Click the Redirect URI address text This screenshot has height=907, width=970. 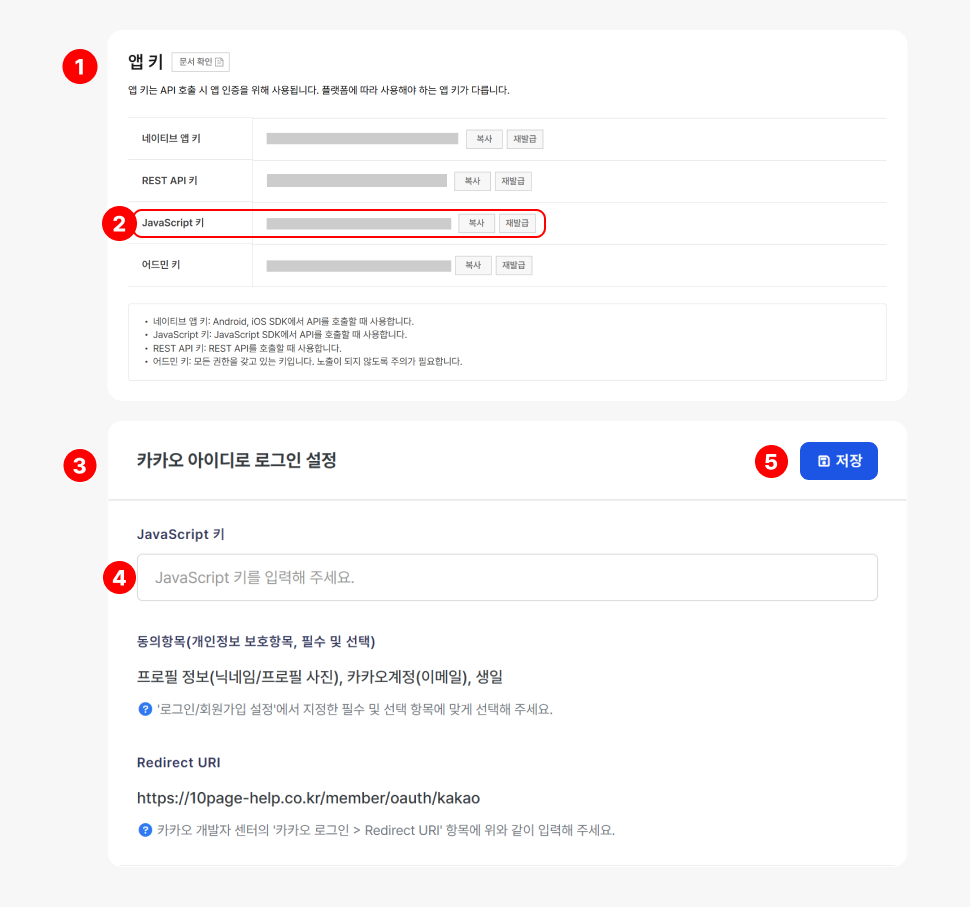coord(308,798)
